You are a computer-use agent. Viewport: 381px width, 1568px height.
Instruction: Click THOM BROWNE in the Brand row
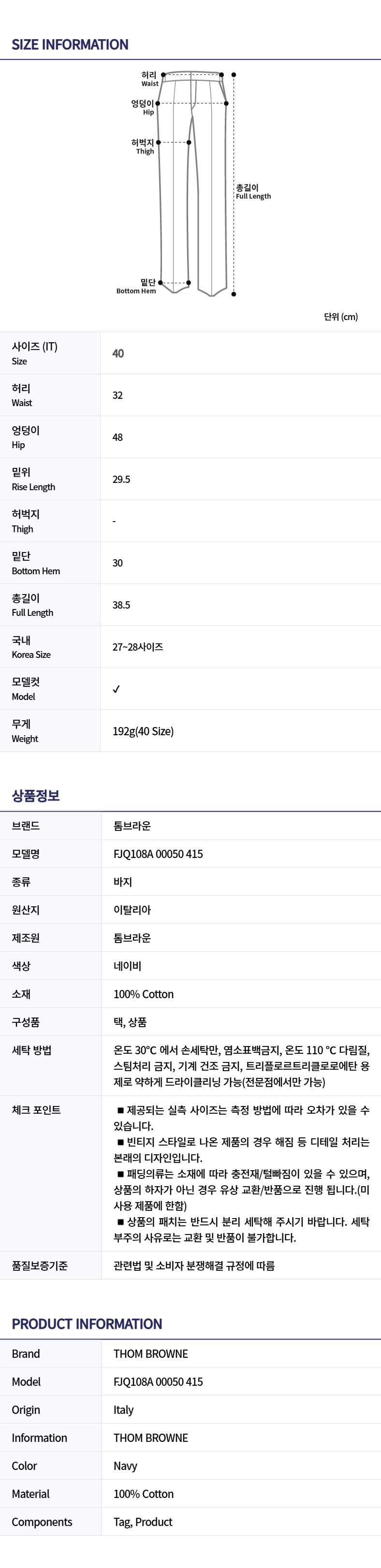pos(151,1354)
